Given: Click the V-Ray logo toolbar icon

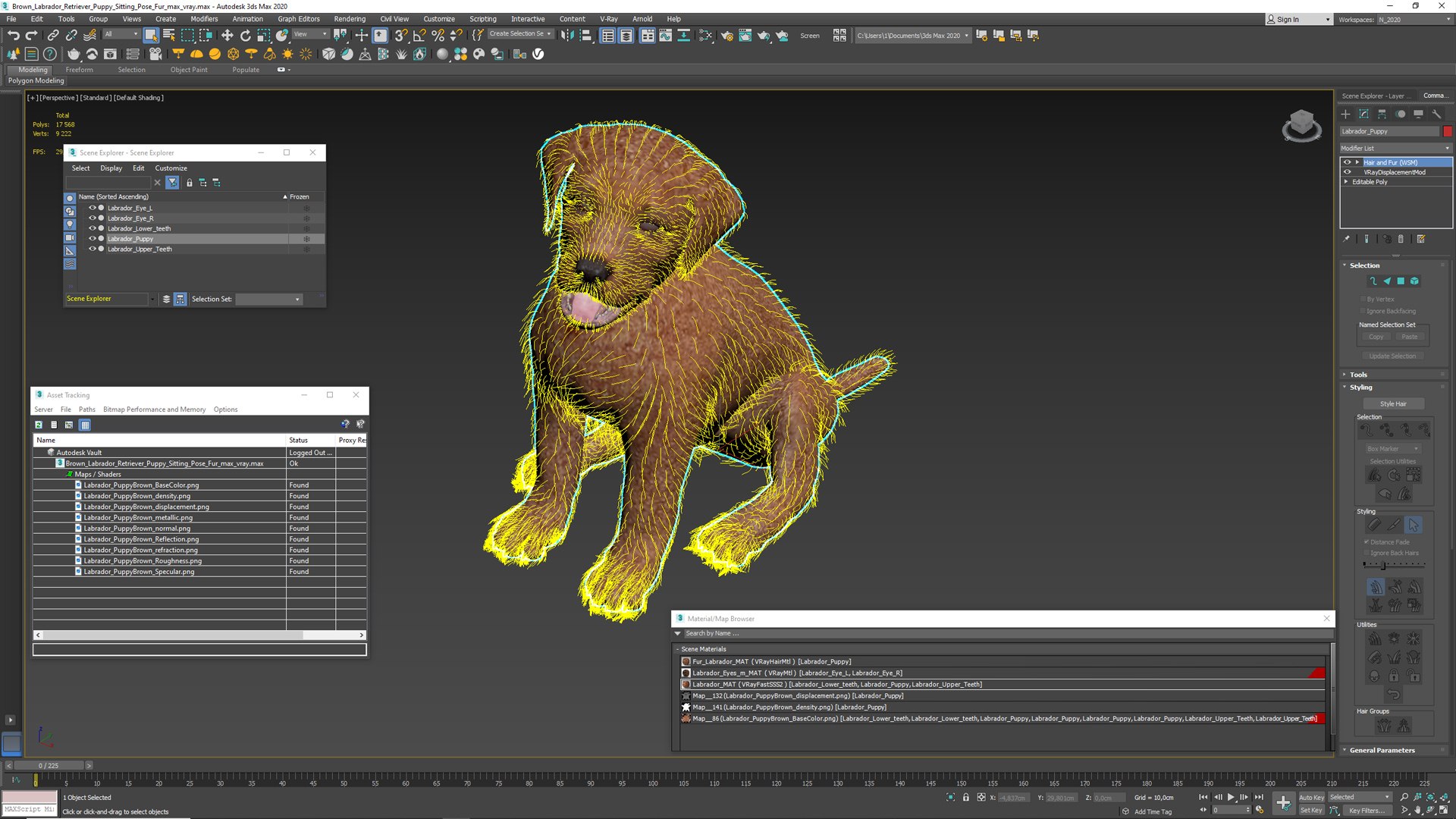Looking at the screenshot, I should click(538, 55).
